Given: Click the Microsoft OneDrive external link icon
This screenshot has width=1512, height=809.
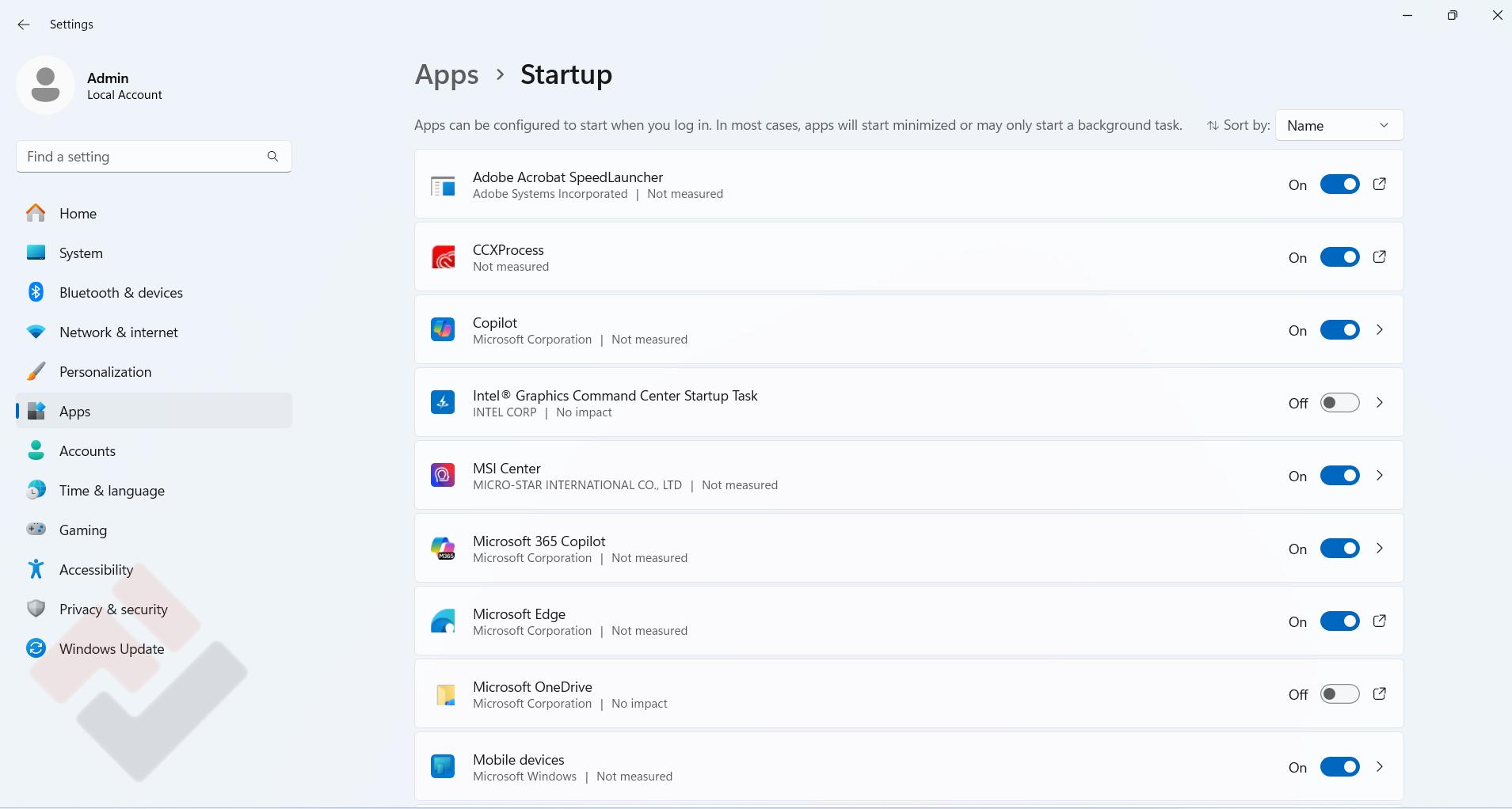Looking at the screenshot, I should pyautogui.click(x=1379, y=694).
